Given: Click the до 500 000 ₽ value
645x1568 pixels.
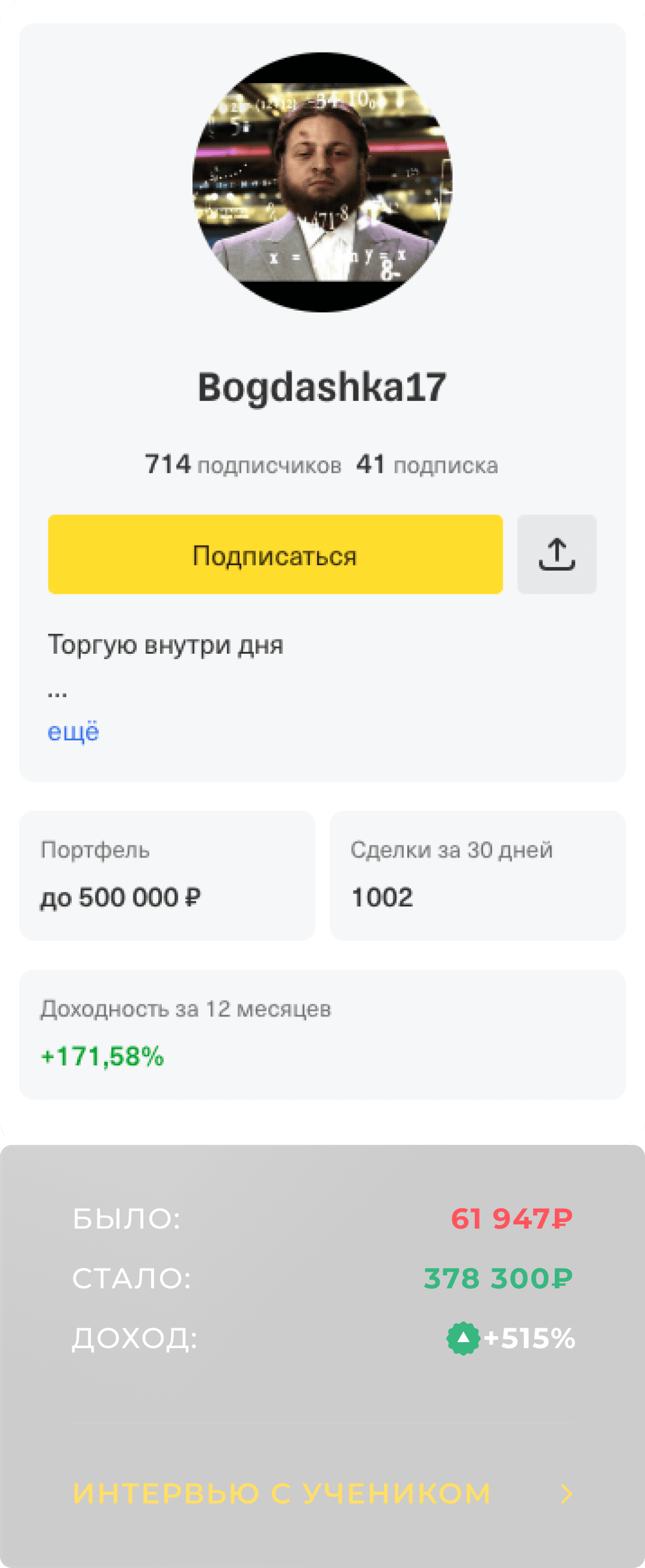Looking at the screenshot, I should click(121, 897).
